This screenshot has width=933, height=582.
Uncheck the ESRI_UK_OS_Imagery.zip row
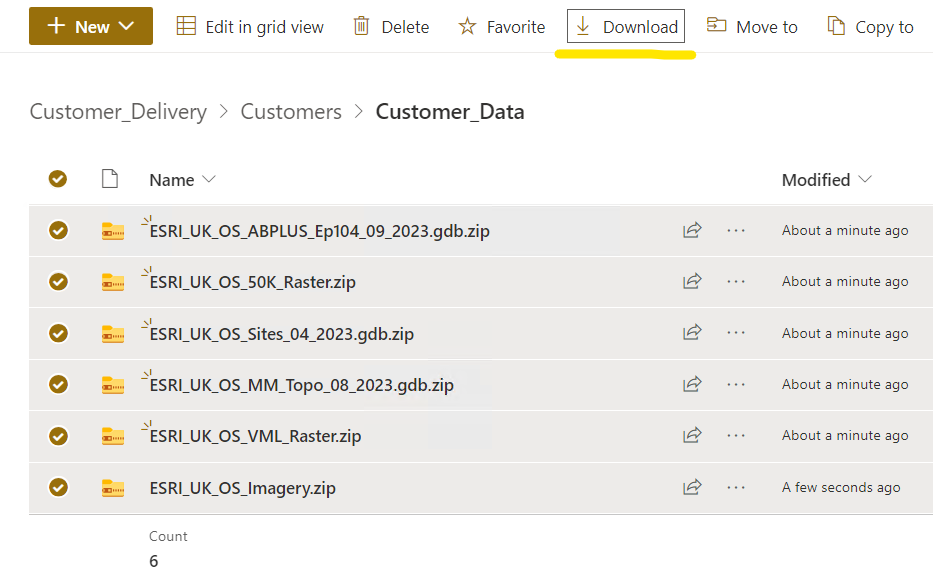click(58, 488)
